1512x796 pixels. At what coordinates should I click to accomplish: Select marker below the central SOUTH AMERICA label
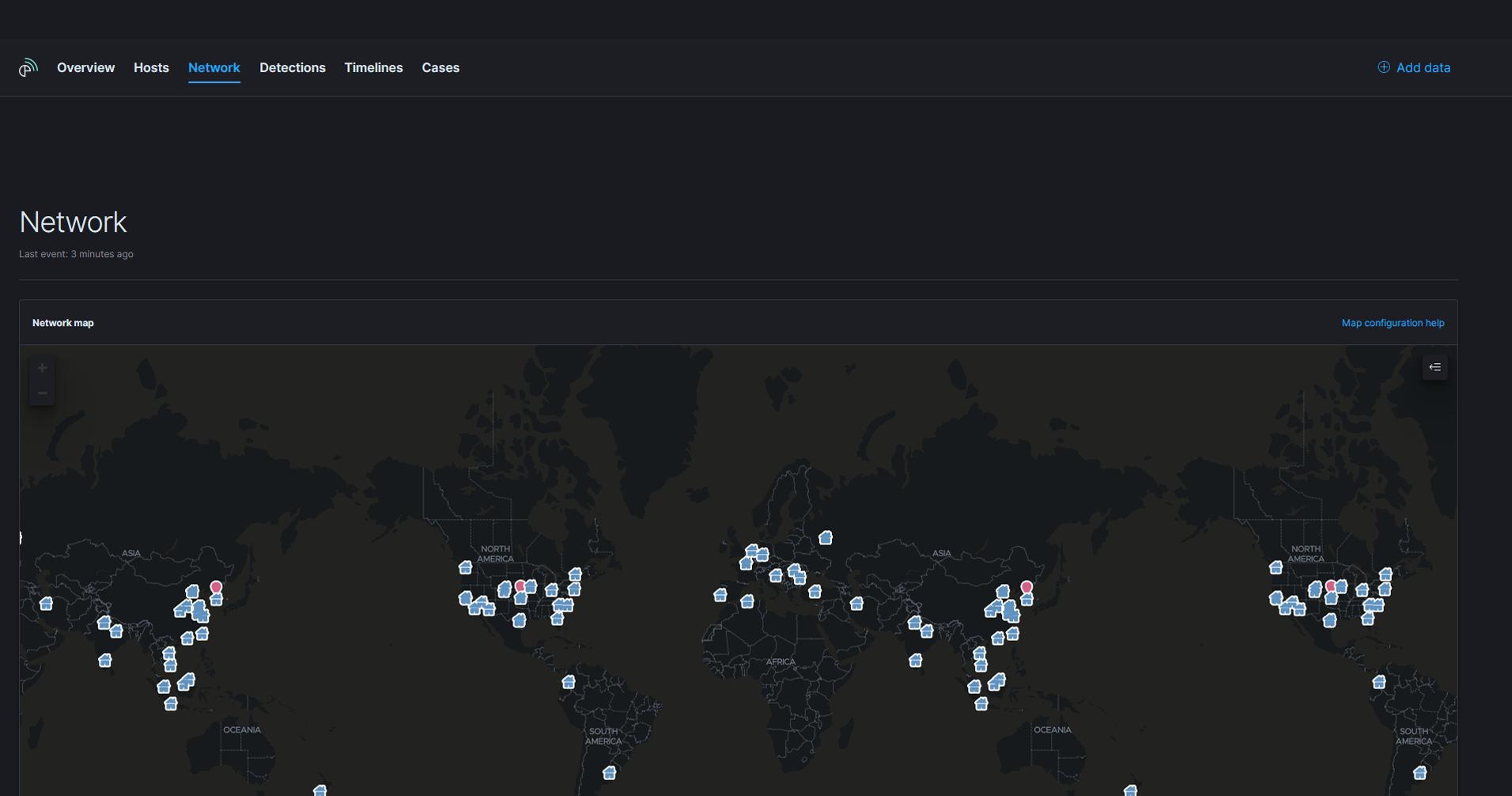point(609,773)
